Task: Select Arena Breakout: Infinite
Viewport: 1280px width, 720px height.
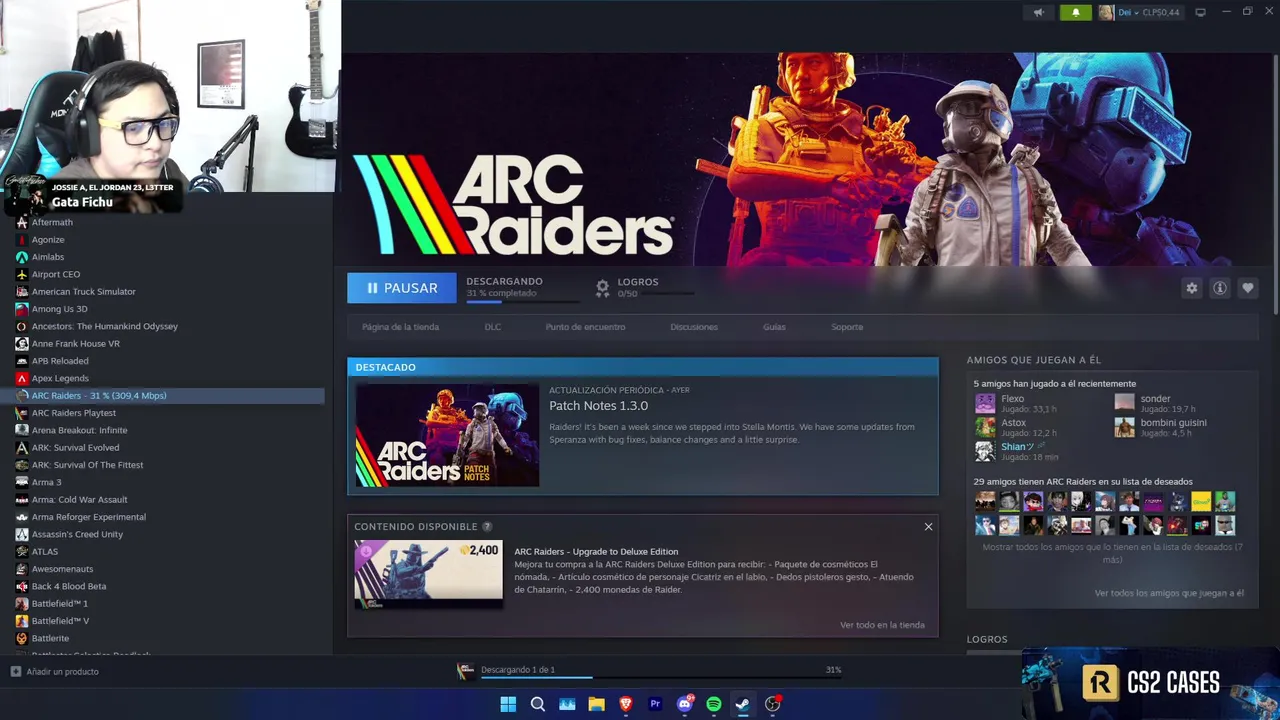Action: 79,430
